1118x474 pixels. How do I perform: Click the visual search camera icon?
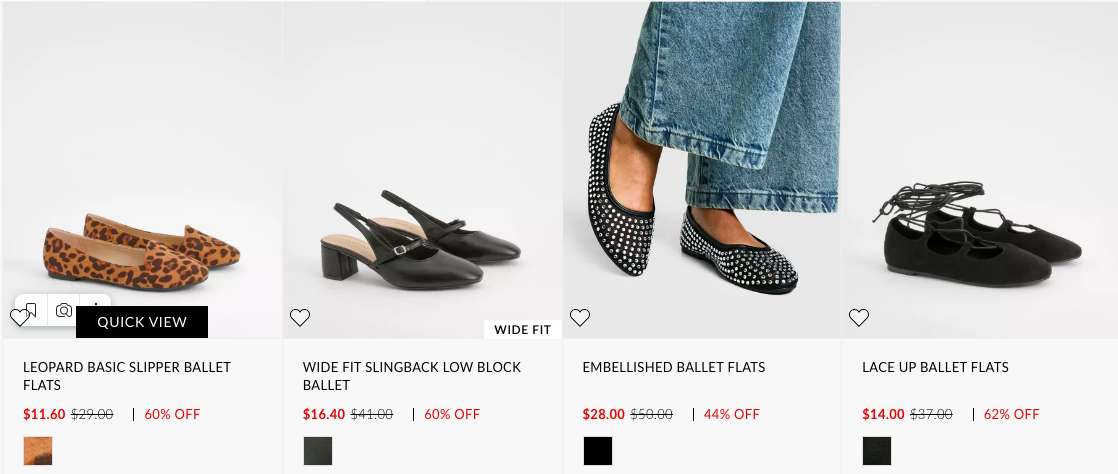coord(64,310)
